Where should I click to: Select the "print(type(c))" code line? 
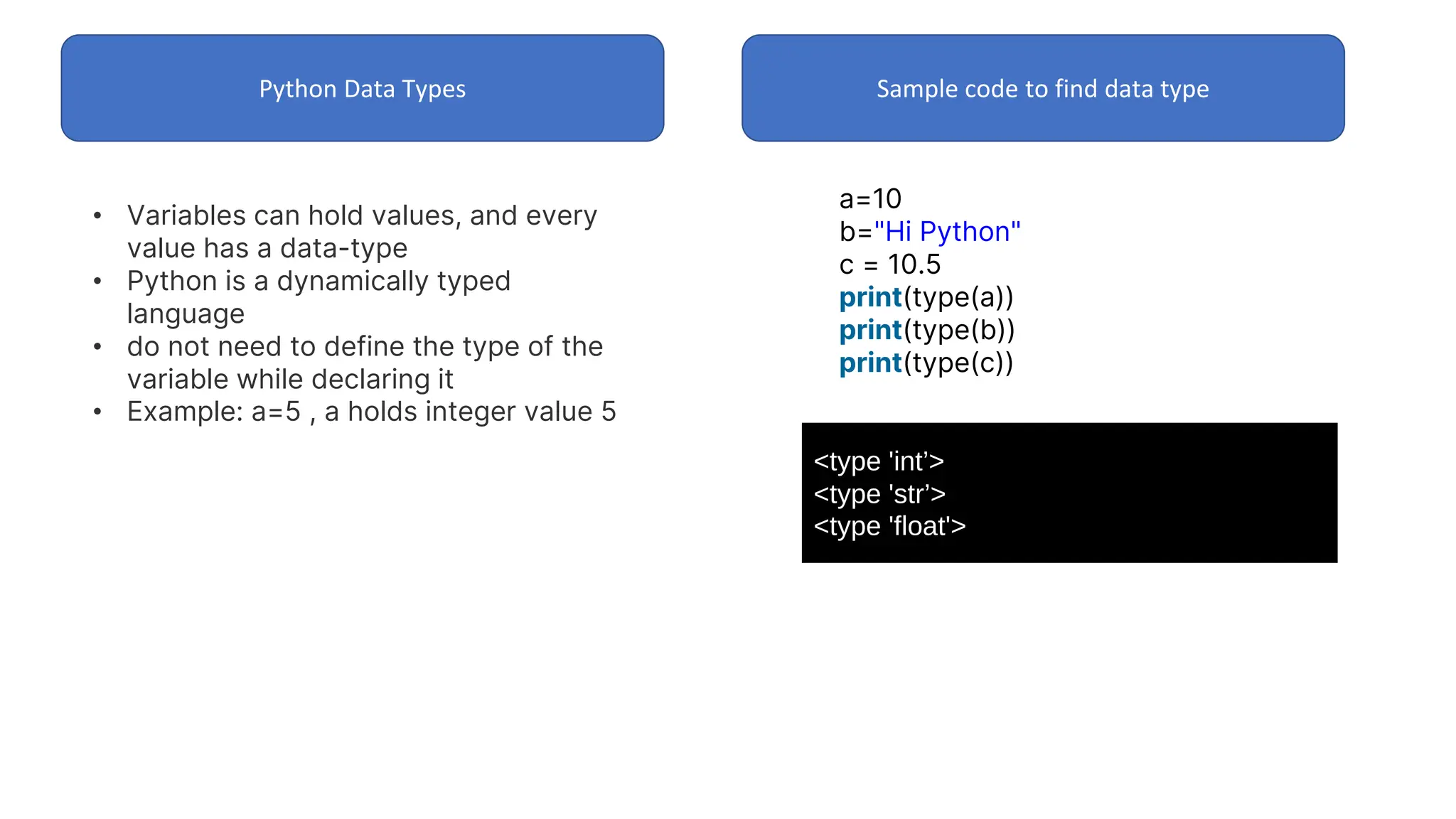click(x=926, y=363)
